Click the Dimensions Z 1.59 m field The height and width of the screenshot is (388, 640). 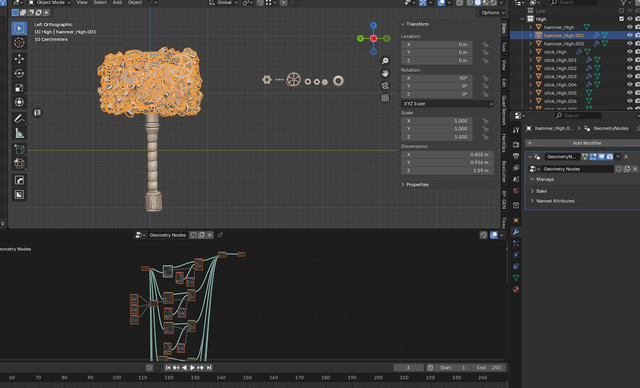[447, 171]
